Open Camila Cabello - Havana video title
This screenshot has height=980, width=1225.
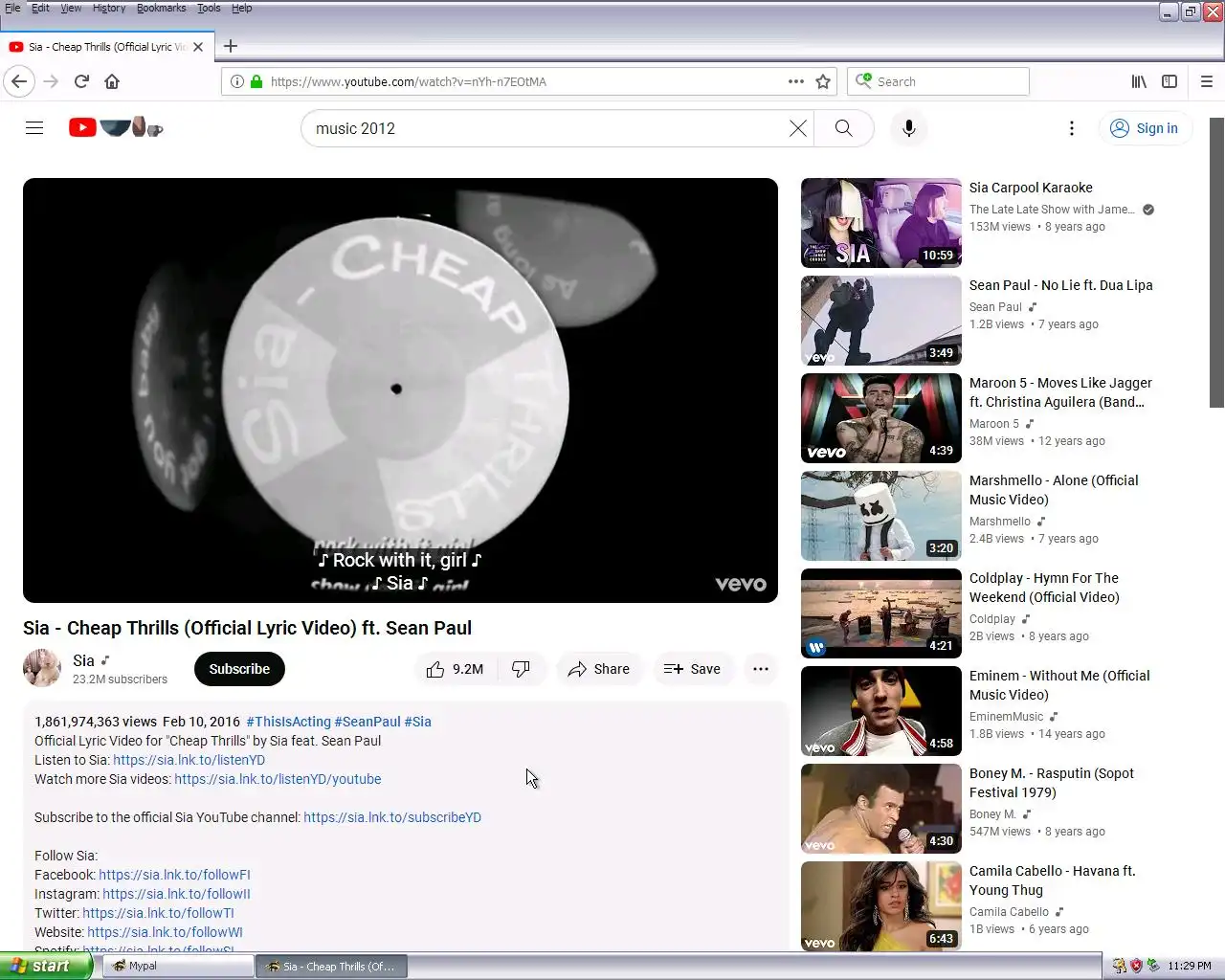pyautogui.click(x=1053, y=880)
